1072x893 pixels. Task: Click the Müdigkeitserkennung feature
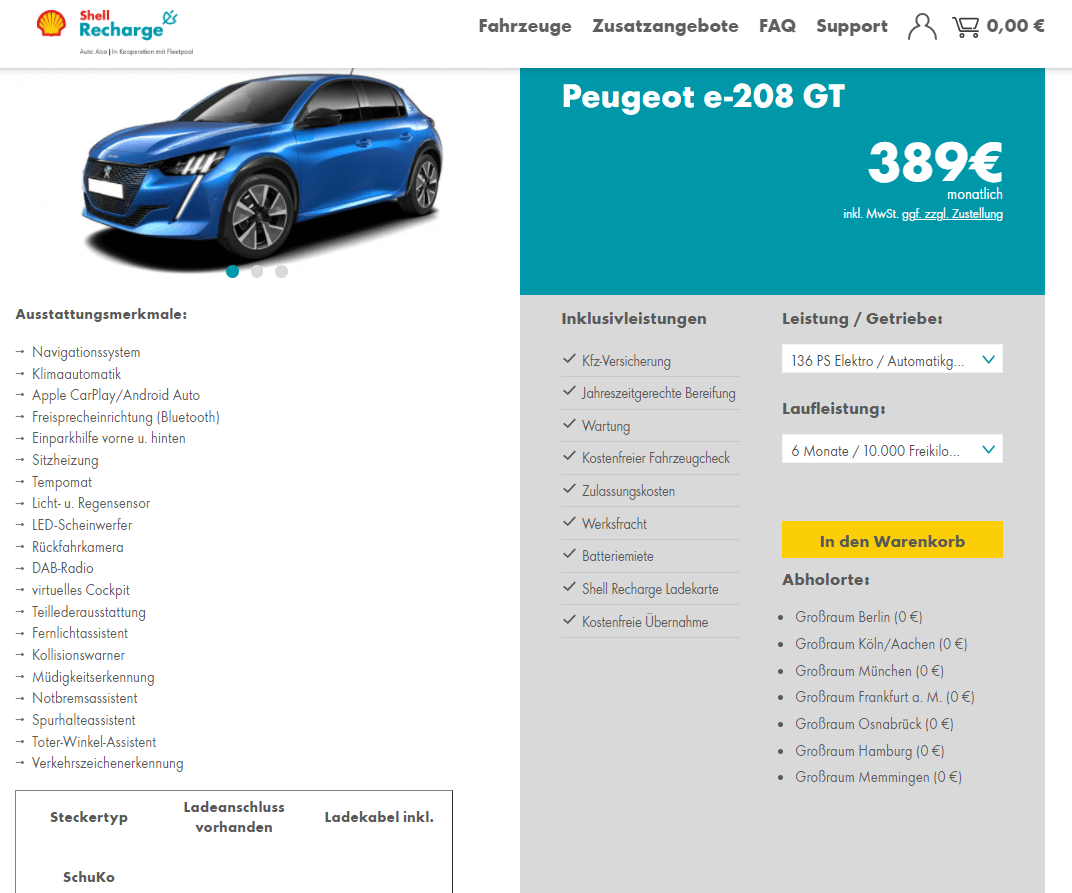tap(93, 677)
